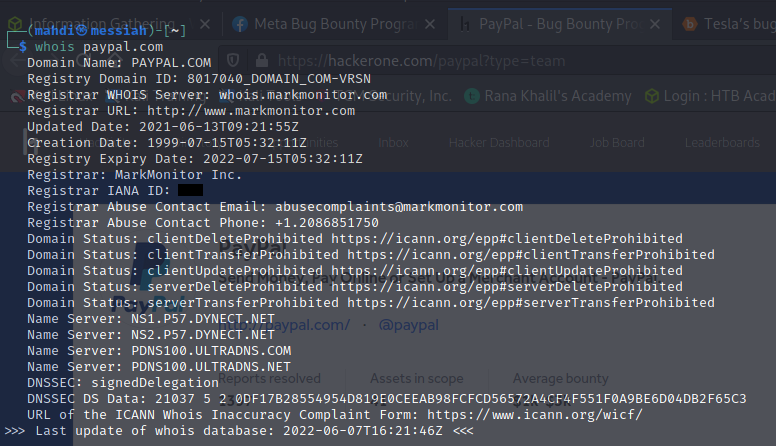Click Updated Date 2021-06-13T09:21:55Z
This screenshot has height=446, width=776.
(163, 127)
